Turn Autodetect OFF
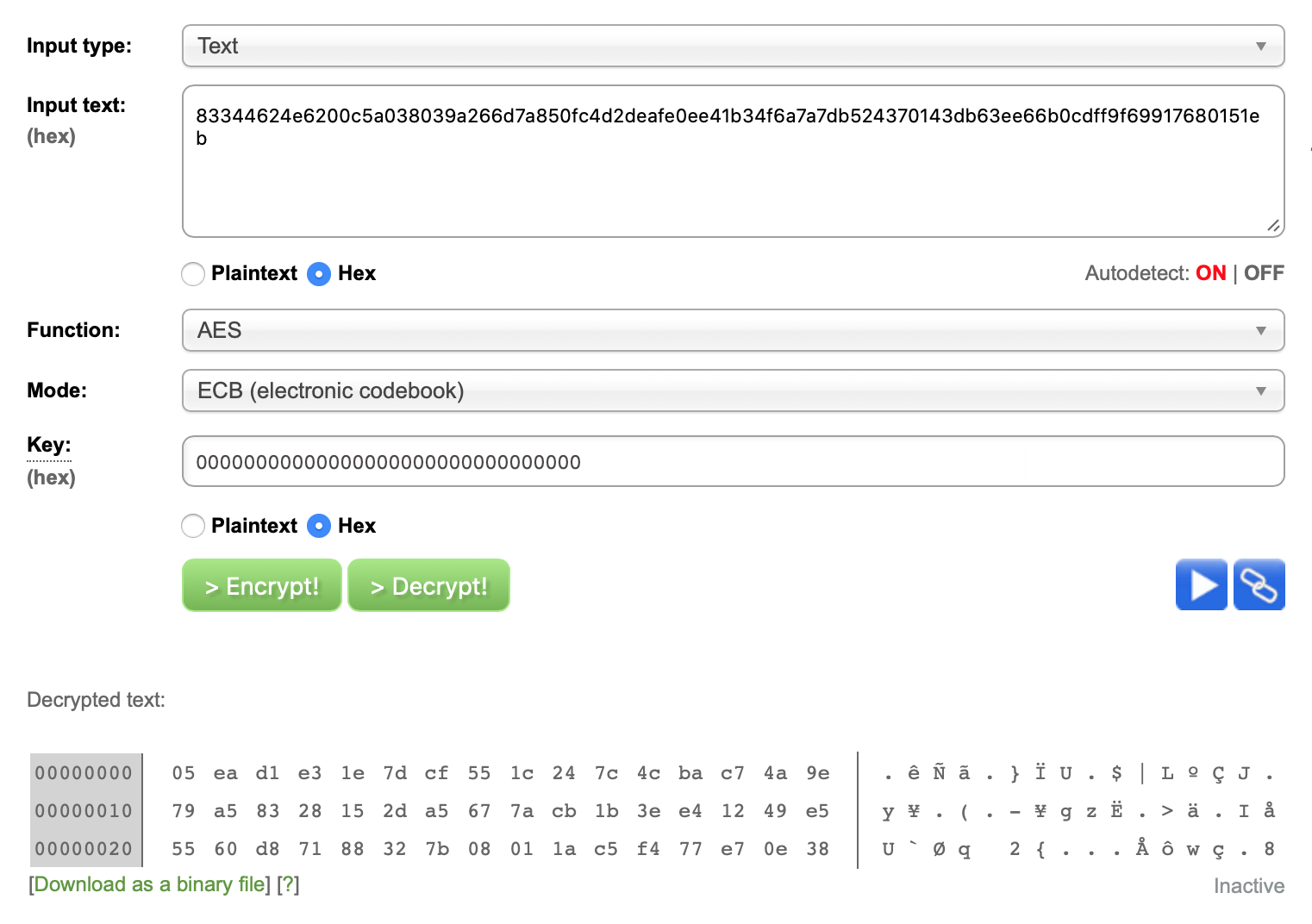Viewport: 1312px width, 924px height. tap(1264, 273)
